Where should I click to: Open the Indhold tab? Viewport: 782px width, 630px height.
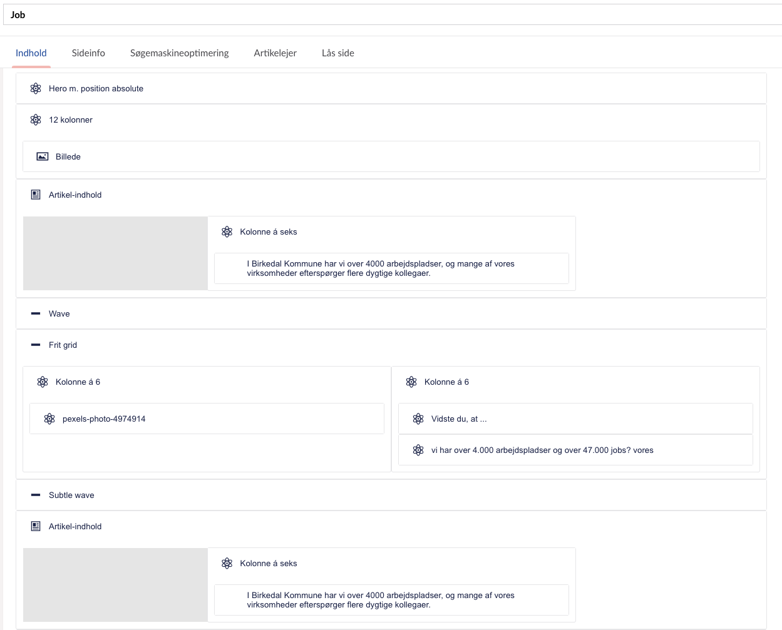click(x=31, y=53)
